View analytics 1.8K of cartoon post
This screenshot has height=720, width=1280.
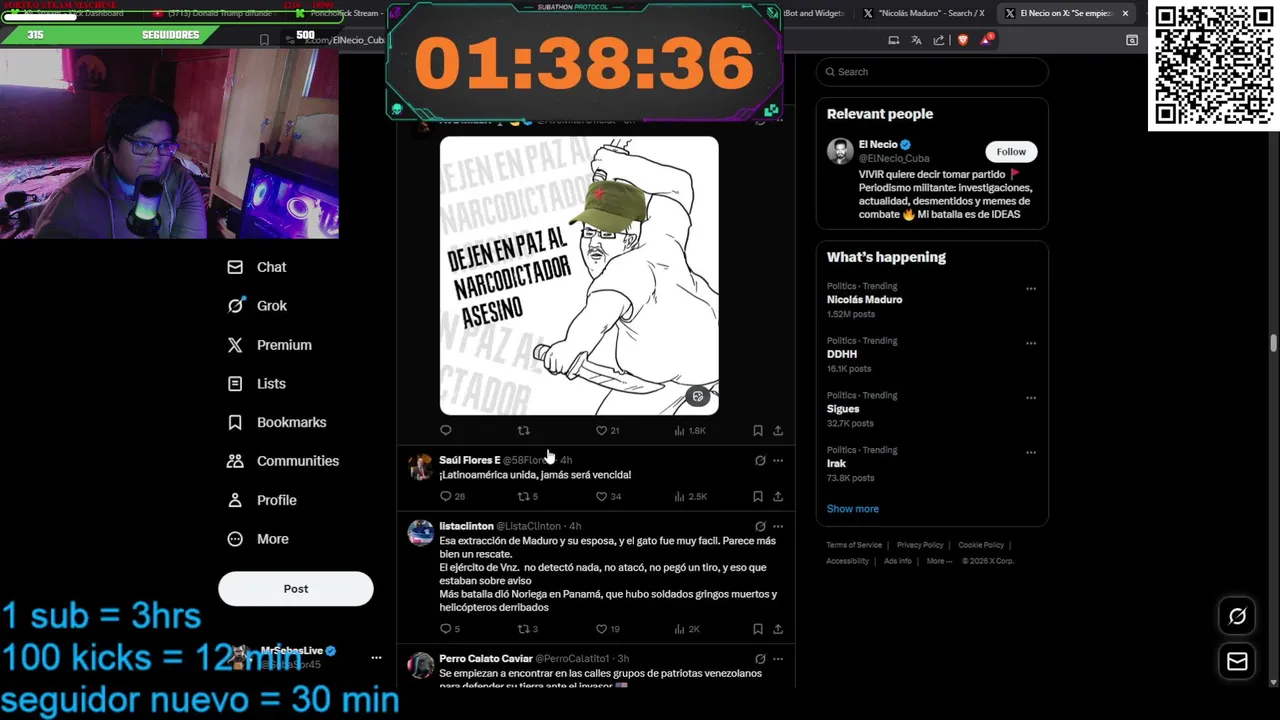click(690, 431)
